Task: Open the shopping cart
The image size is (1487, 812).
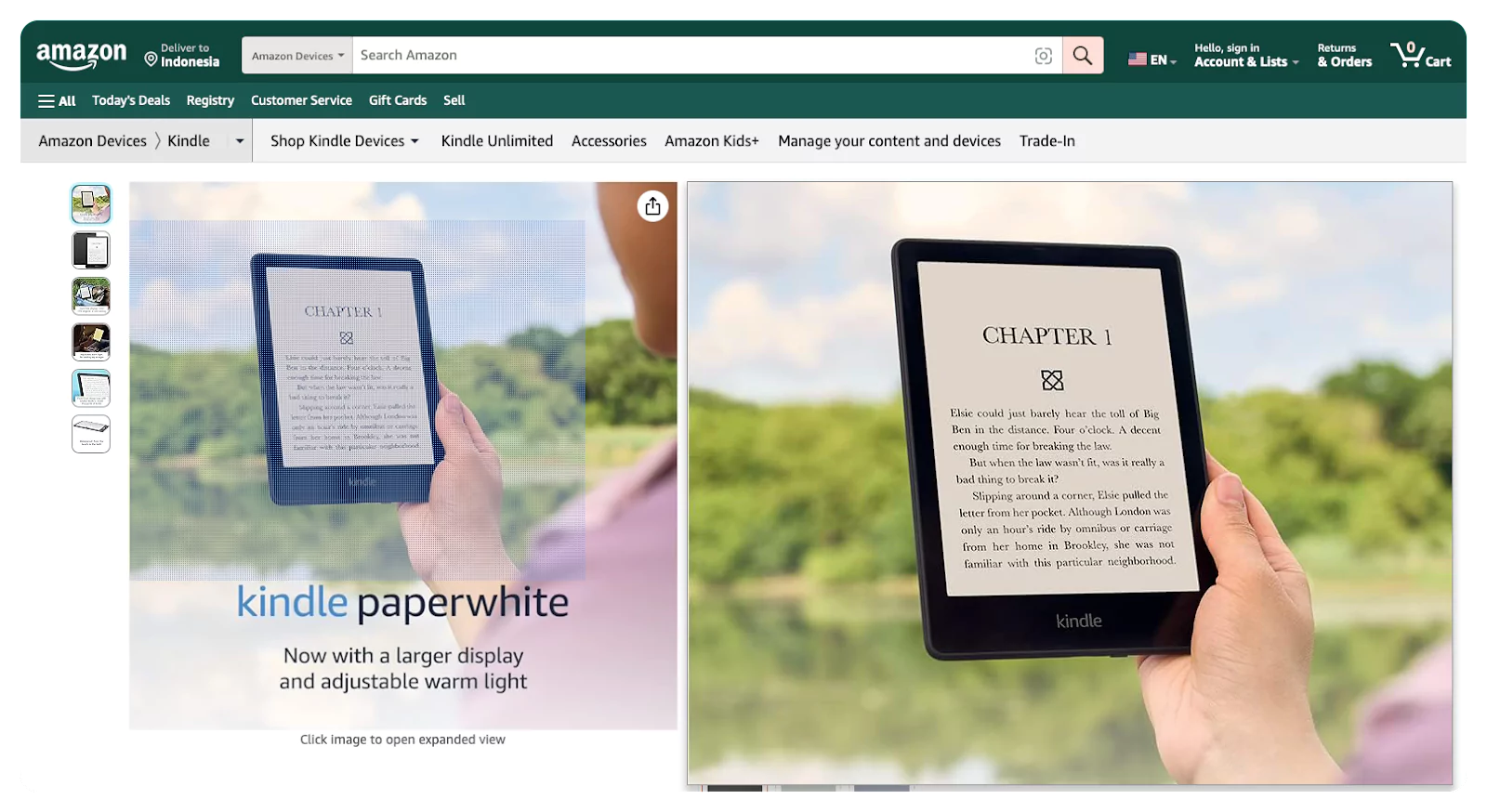Action: coord(1420,56)
